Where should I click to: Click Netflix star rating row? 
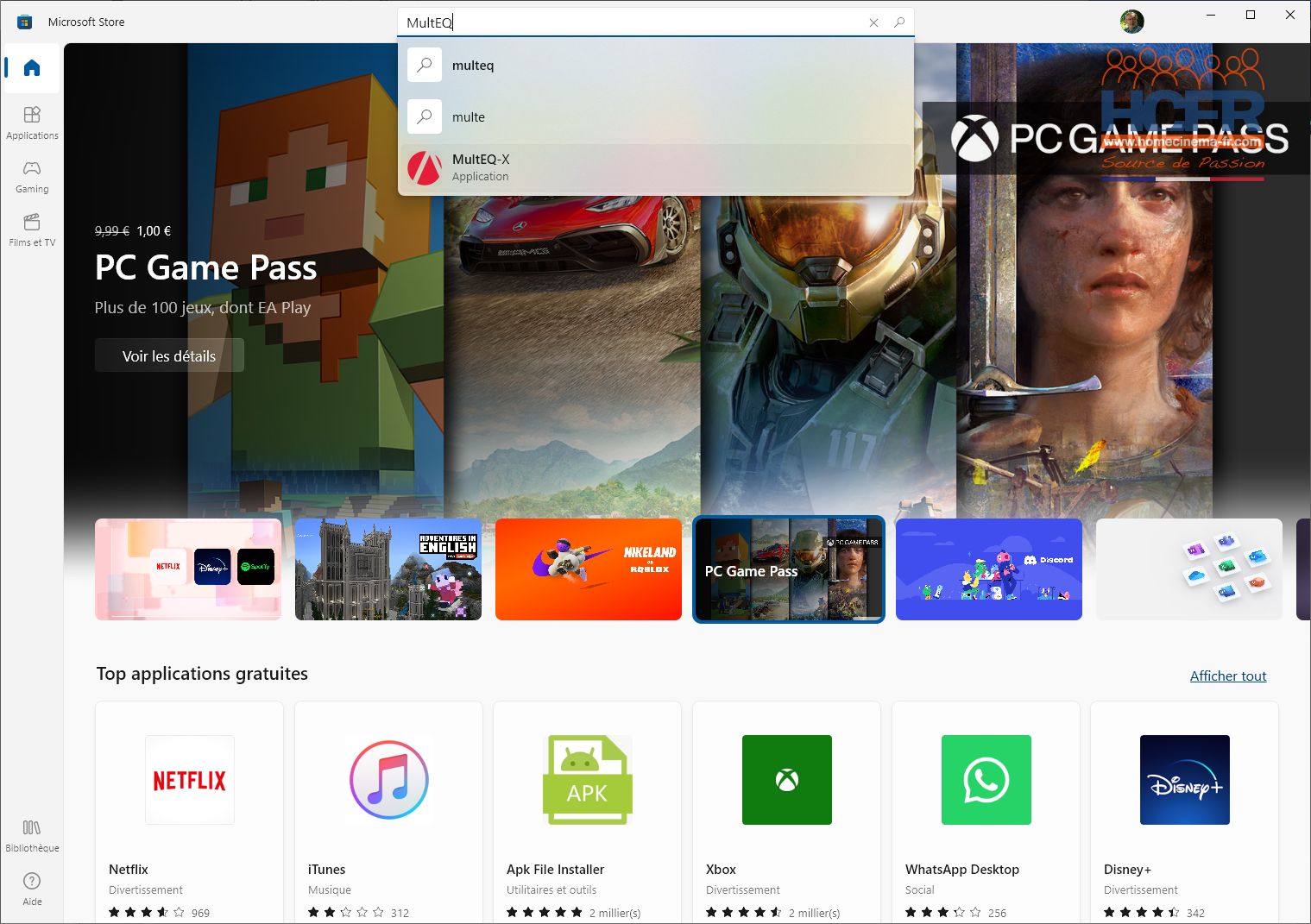click(x=160, y=912)
